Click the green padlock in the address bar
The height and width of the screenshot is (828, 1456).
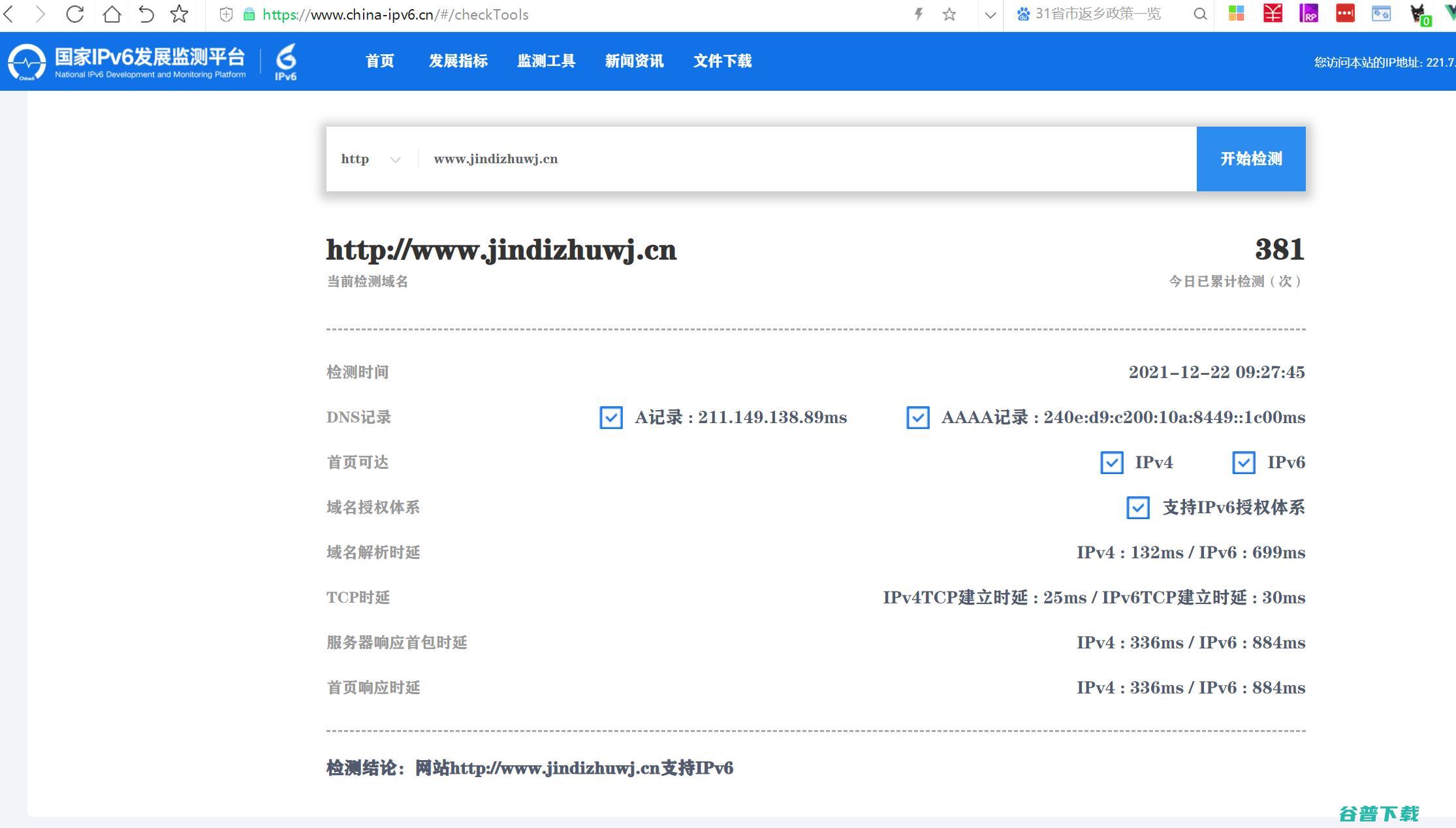[249, 14]
